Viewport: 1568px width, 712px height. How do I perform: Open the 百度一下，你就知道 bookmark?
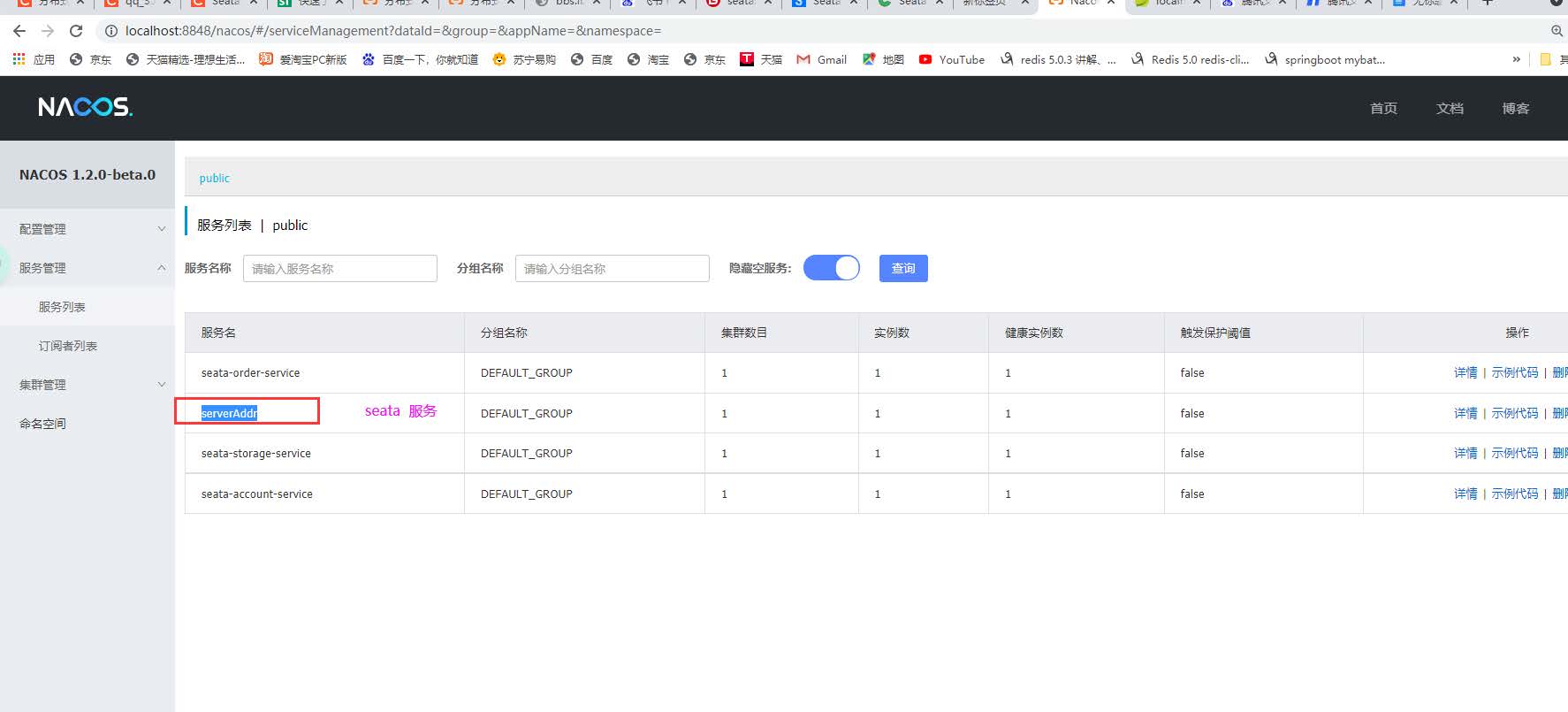(420, 59)
